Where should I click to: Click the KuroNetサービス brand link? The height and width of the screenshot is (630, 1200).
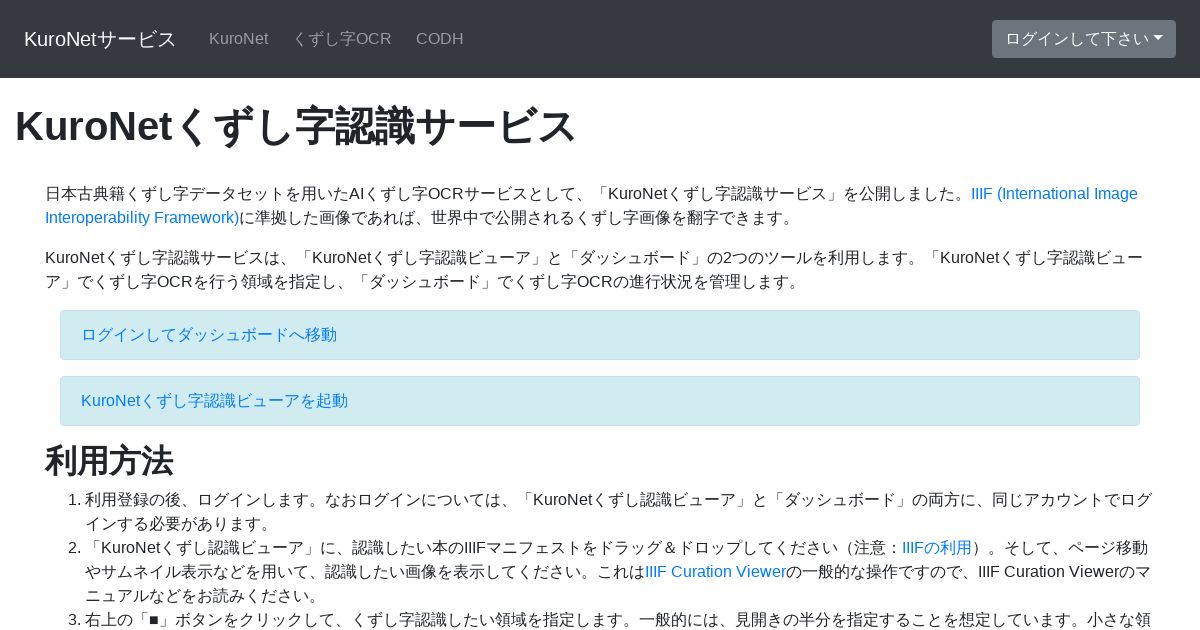tap(100, 39)
